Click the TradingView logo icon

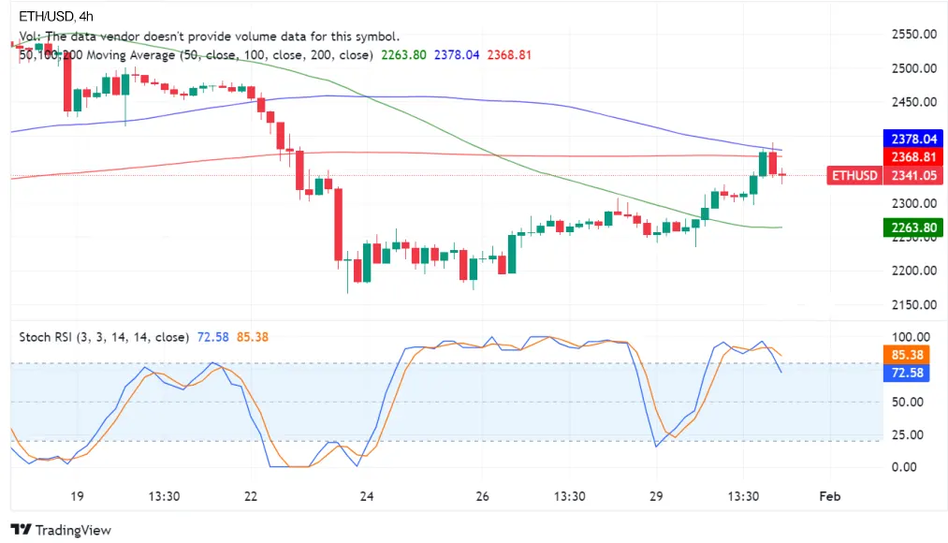(x=20, y=530)
